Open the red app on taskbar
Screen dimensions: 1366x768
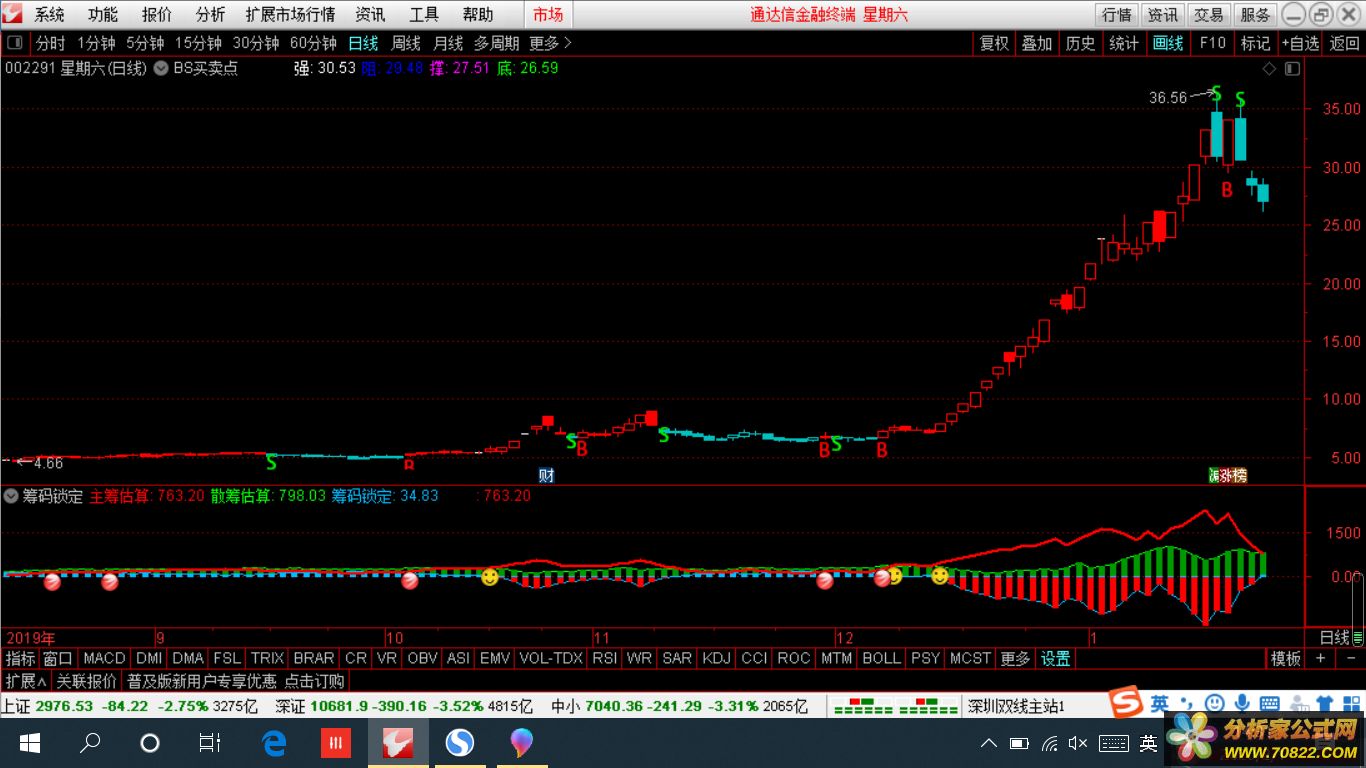coord(335,743)
